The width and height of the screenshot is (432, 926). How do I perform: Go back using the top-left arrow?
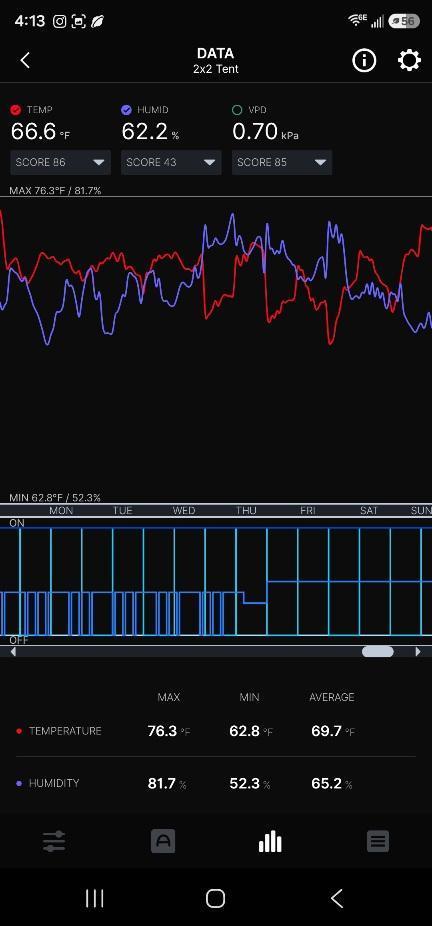coord(25,60)
